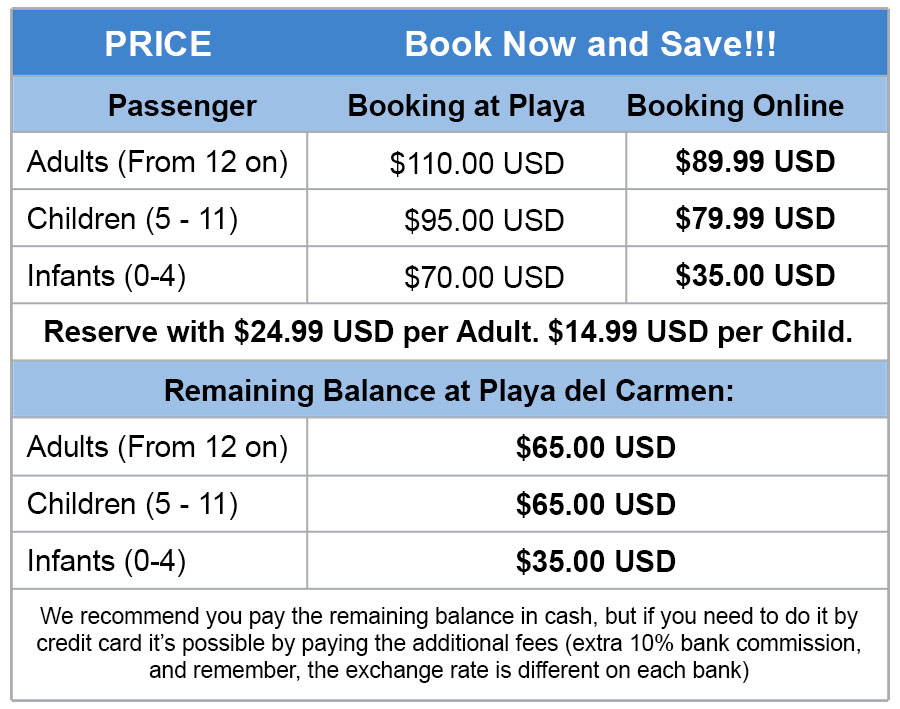Select 'Infants (0-4)' under Remaining Balance
The image size is (900, 709).
click(107, 561)
